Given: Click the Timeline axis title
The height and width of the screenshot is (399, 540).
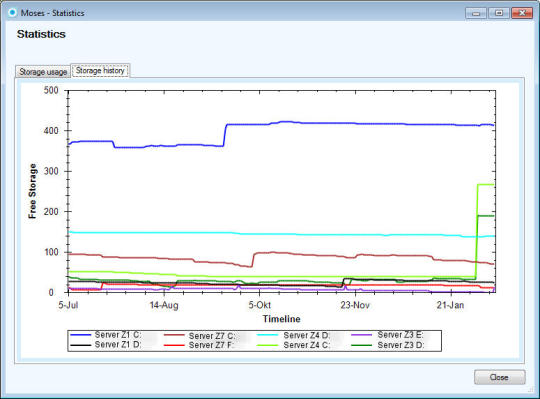Looking at the screenshot, I should pyautogui.click(x=281, y=319).
